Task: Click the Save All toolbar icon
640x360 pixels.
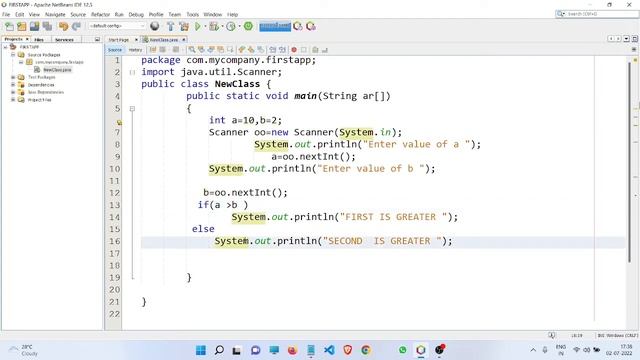Action: point(47,27)
